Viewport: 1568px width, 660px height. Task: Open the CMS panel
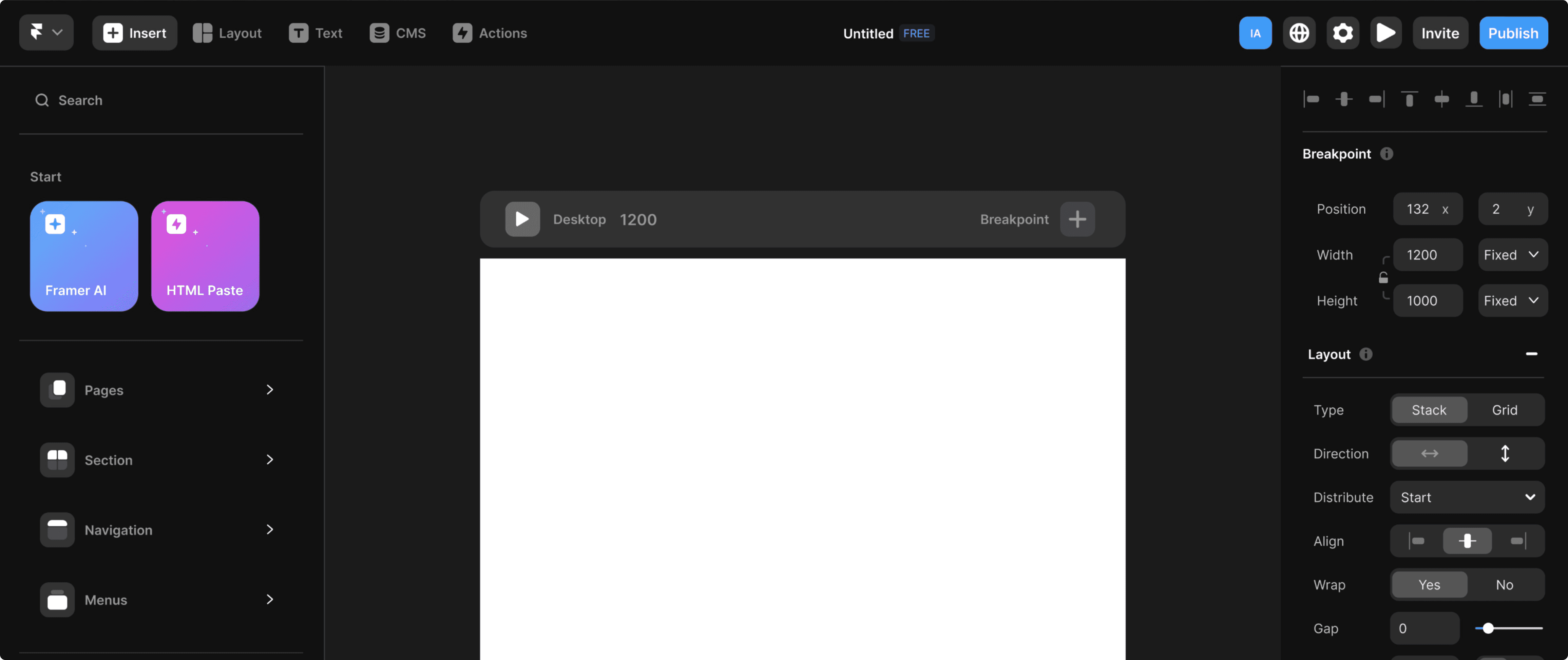[397, 33]
